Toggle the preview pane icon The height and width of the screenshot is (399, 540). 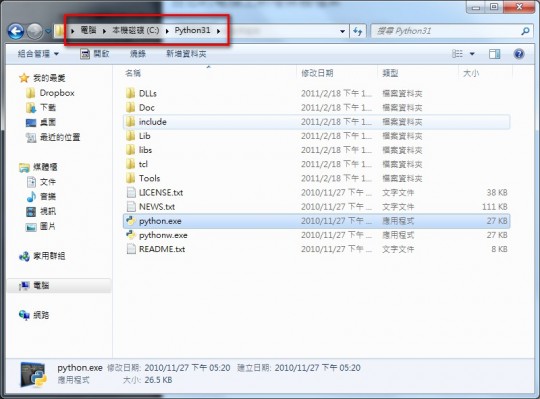(x=495, y=54)
